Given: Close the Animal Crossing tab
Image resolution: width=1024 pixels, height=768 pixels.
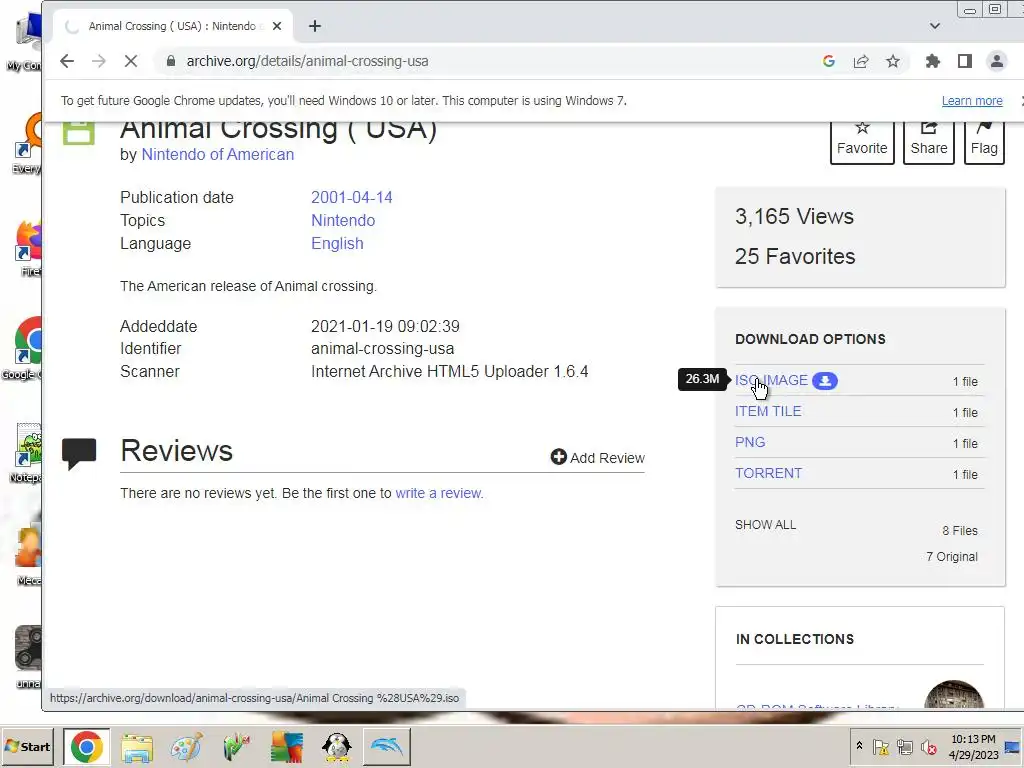Looking at the screenshot, I should (x=277, y=26).
